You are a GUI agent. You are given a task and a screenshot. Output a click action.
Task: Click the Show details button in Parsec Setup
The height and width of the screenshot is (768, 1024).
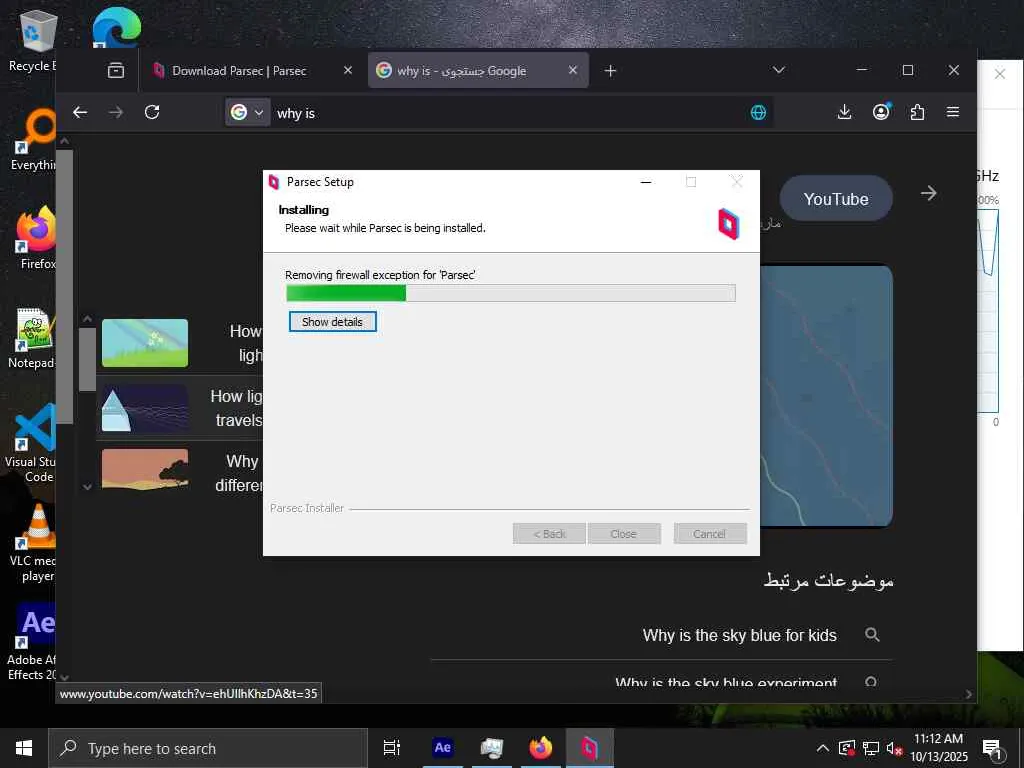332,321
